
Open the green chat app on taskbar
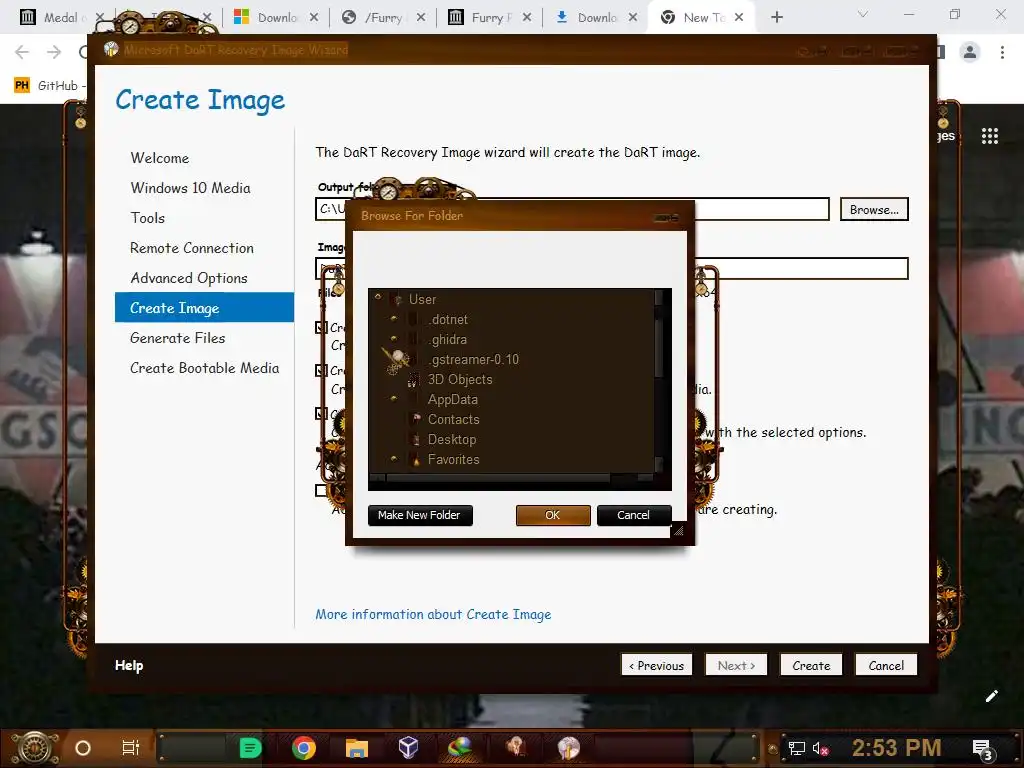[250, 748]
